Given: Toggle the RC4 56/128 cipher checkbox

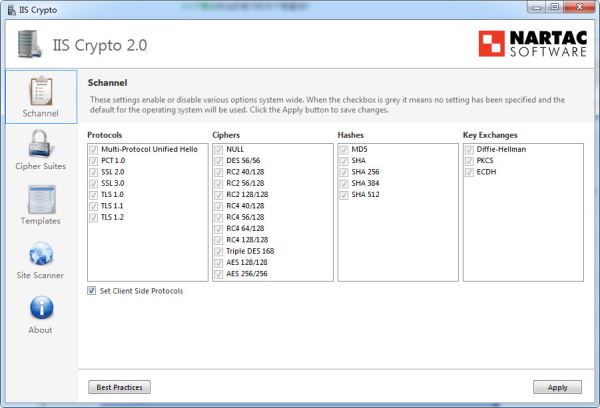Looking at the screenshot, I should 218,218.
